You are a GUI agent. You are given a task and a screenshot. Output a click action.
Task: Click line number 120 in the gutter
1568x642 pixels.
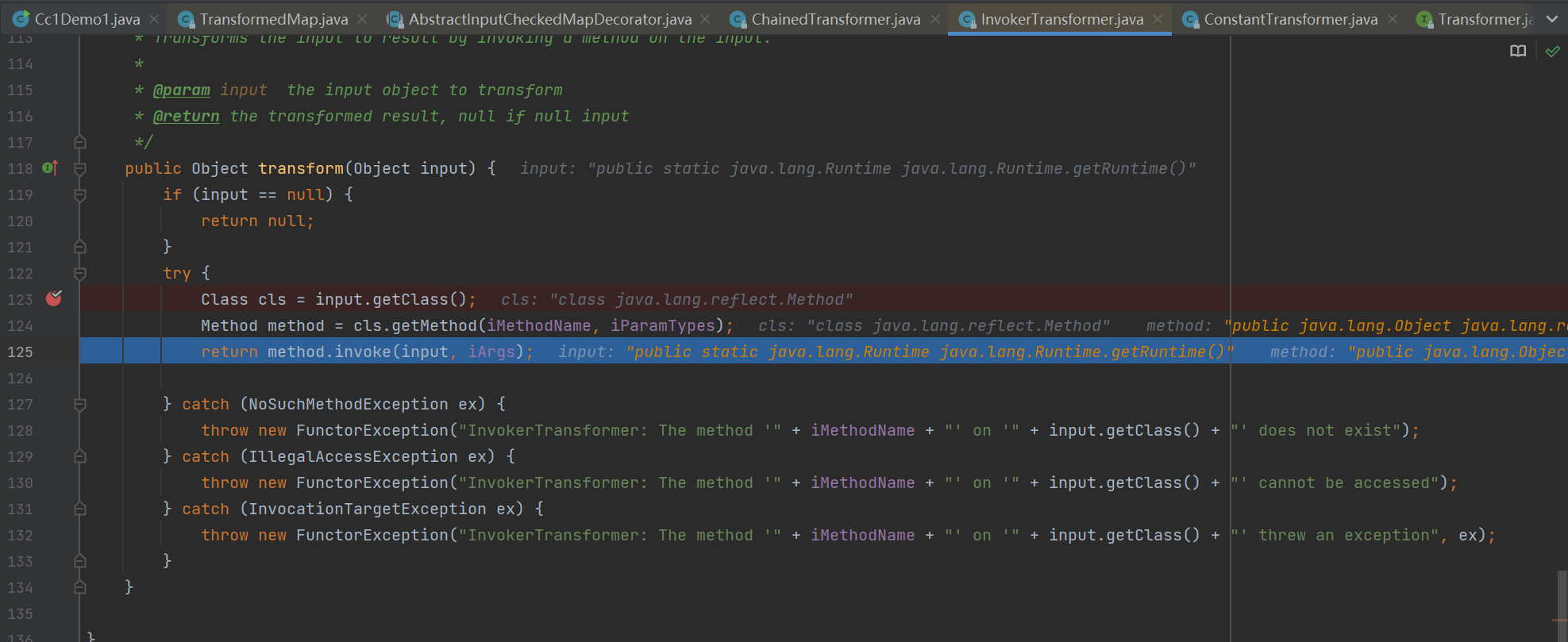pyautogui.click(x=21, y=221)
